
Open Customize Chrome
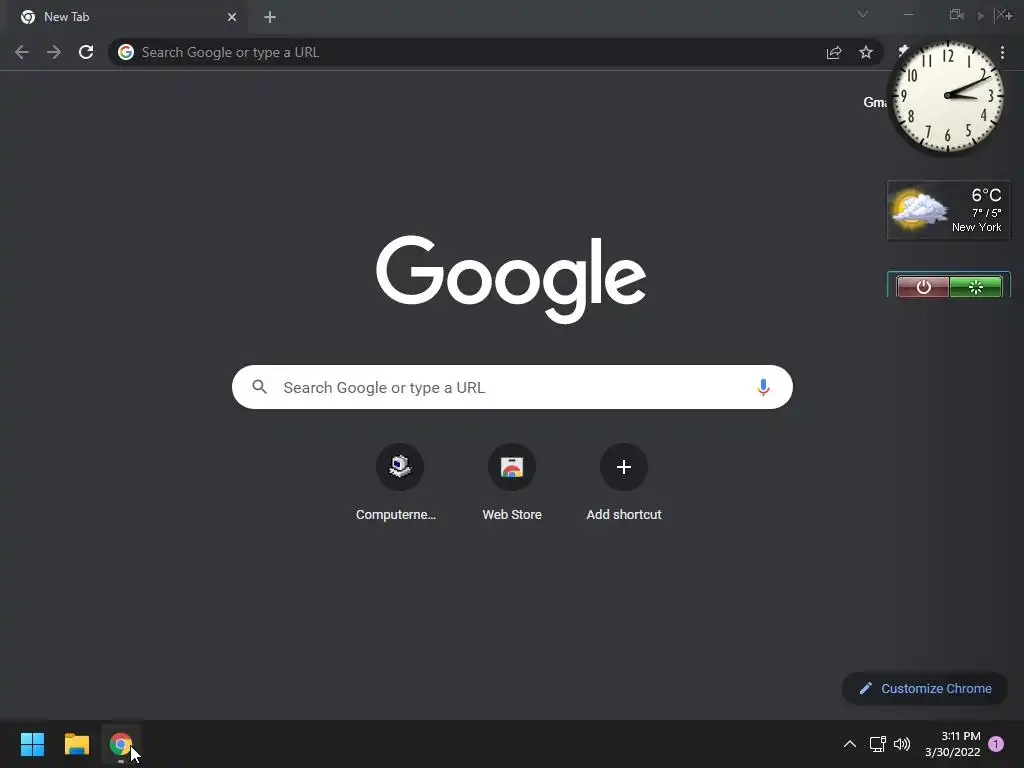click(x=925, y=688)
